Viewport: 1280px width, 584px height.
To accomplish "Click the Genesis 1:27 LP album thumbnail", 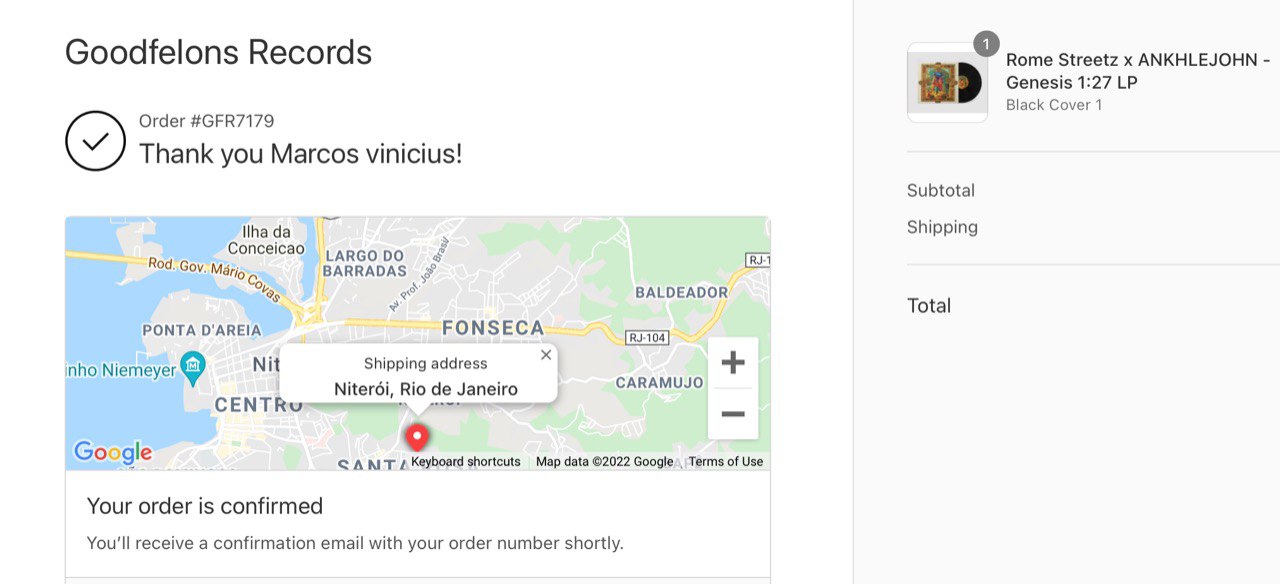I will [x=947, y=82].
